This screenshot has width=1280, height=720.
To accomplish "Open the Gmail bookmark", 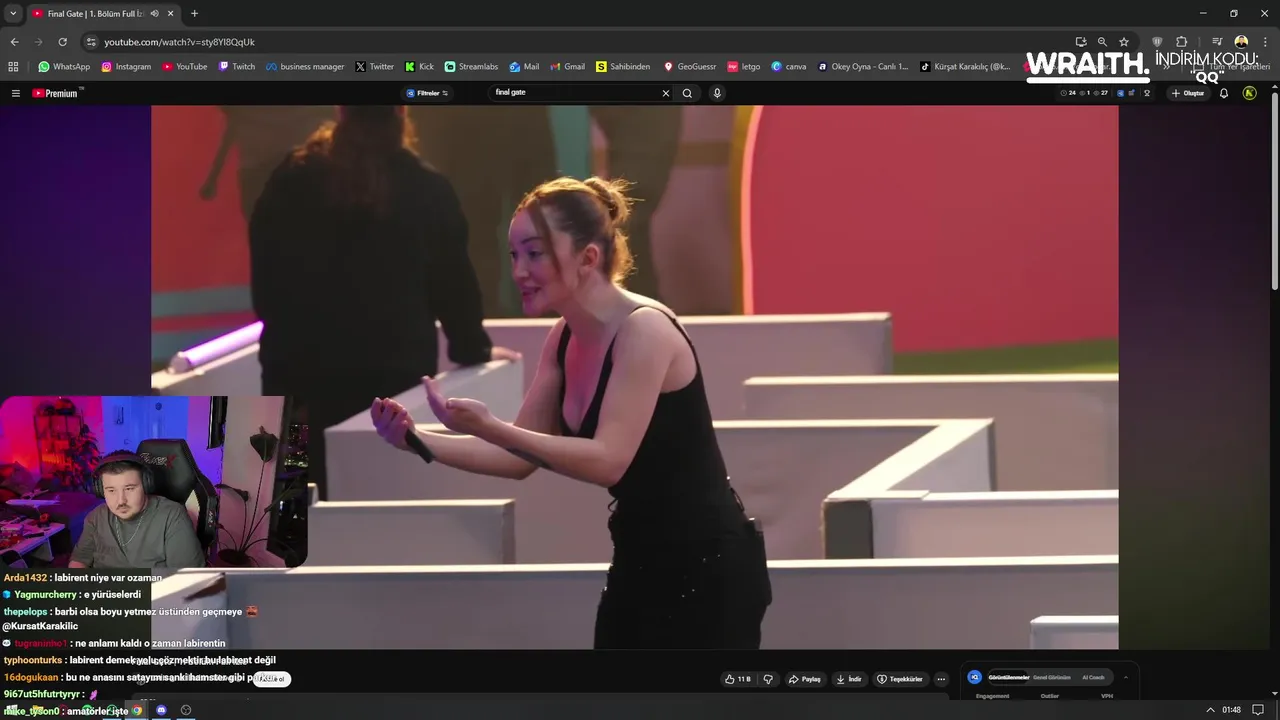I will coord(568,67).
